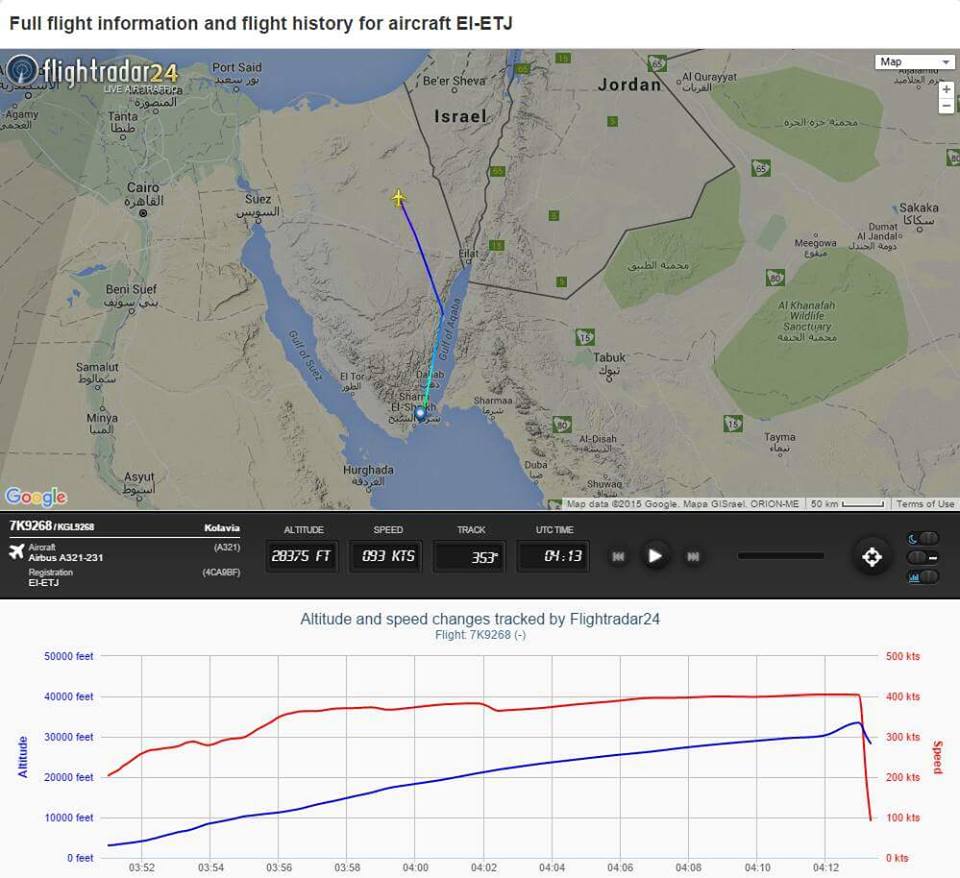Click the center-on-aircraft crosshair button
The image size is (960, 878).
tap(871, 557)
